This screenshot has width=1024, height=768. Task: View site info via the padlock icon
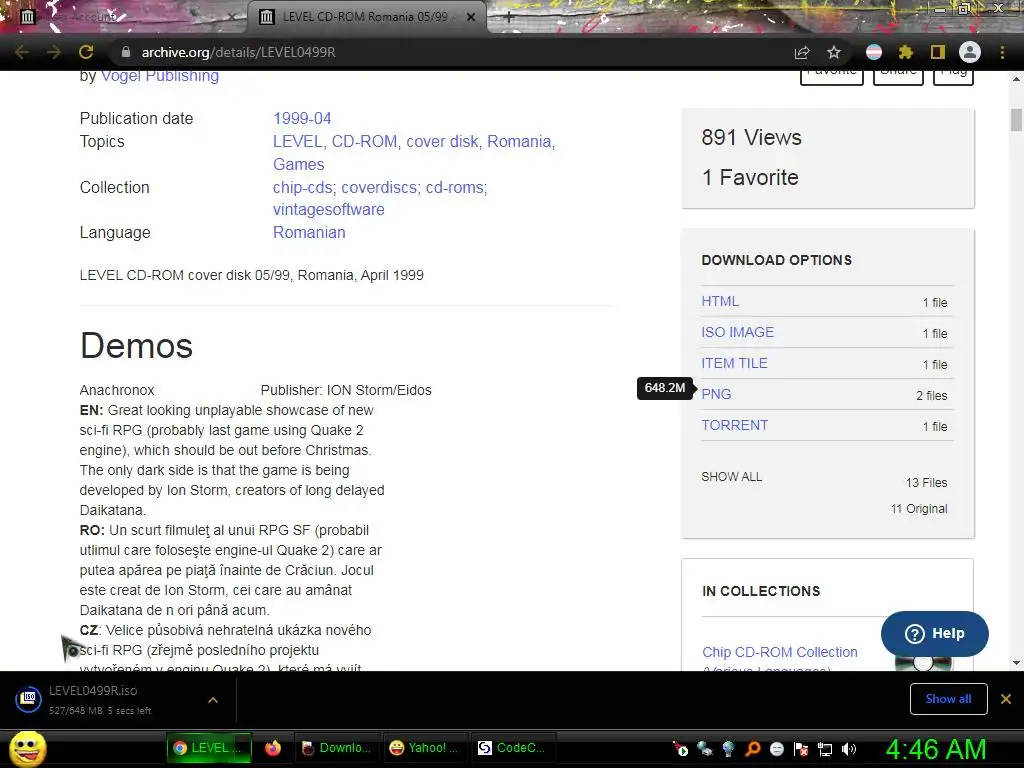click(x=126, y=52)
